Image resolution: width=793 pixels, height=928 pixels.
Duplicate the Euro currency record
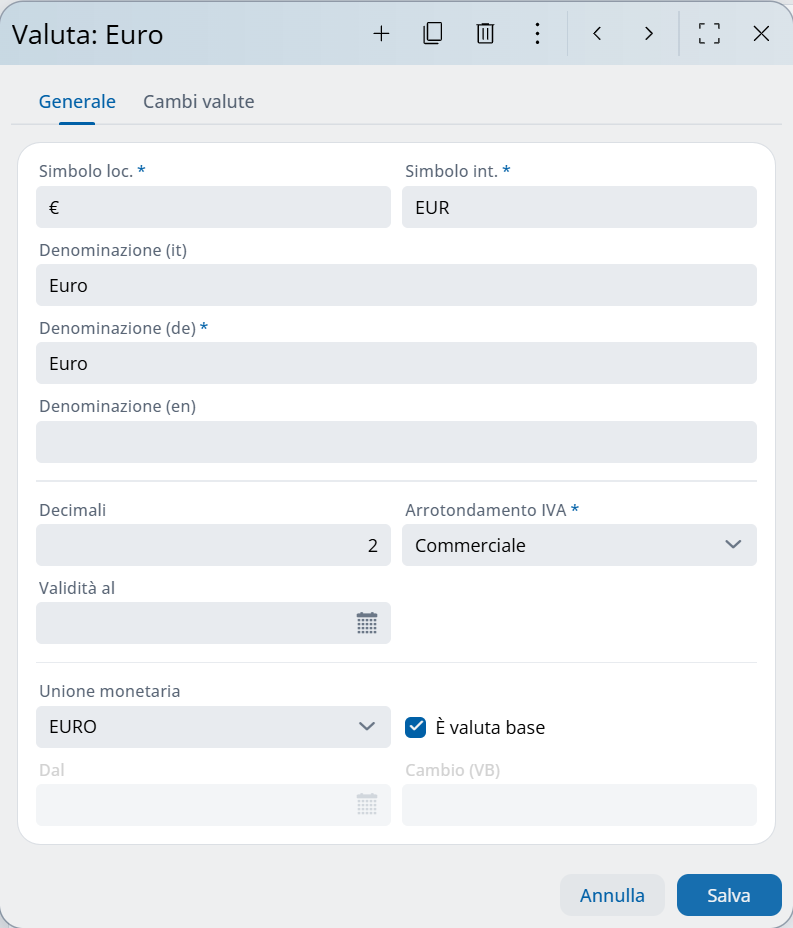click(433, 33)
